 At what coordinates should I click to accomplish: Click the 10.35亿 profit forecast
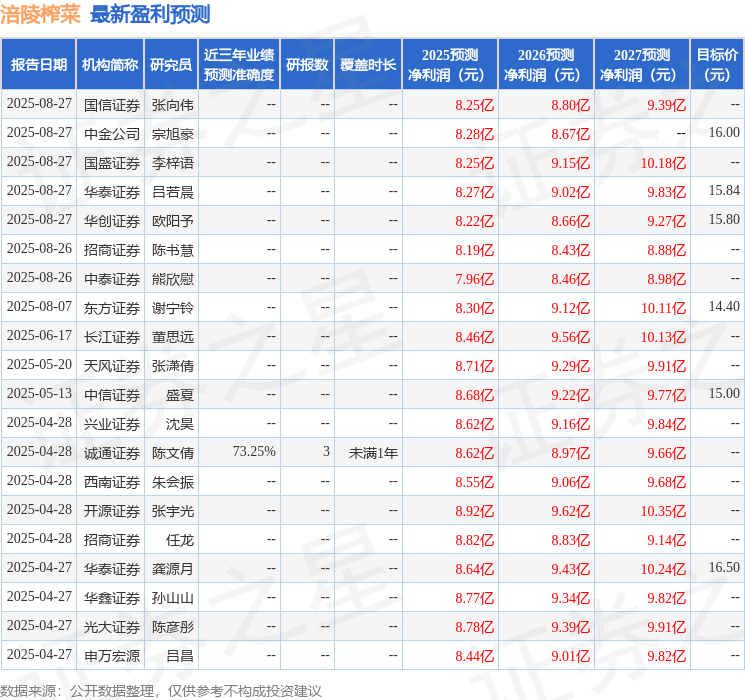(663, 511)
